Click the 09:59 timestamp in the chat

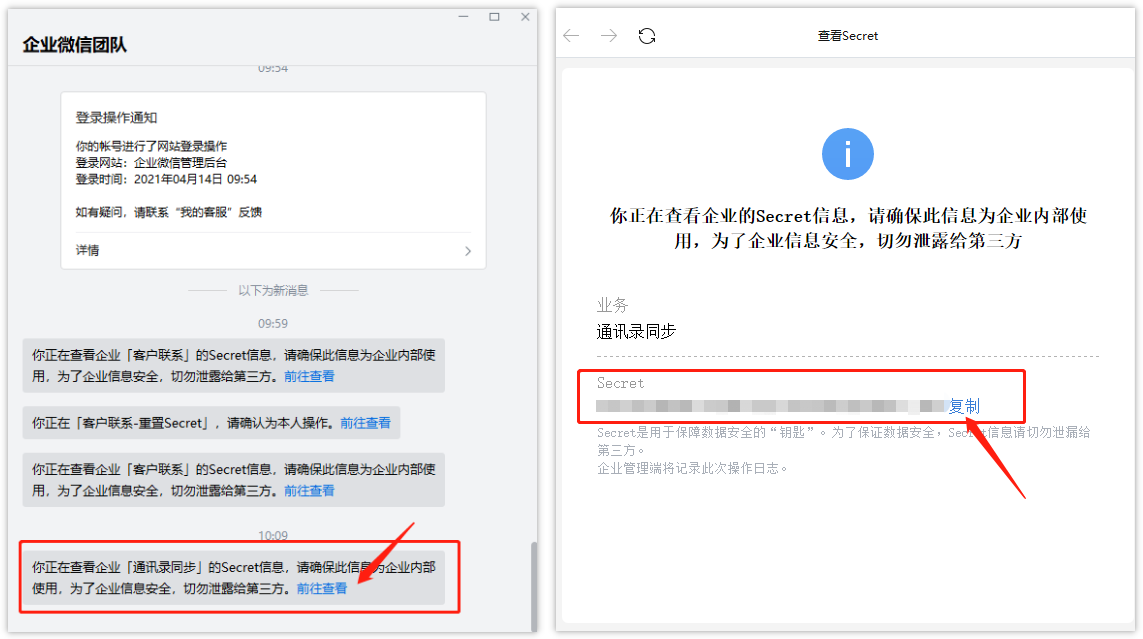tap(273, 324)
